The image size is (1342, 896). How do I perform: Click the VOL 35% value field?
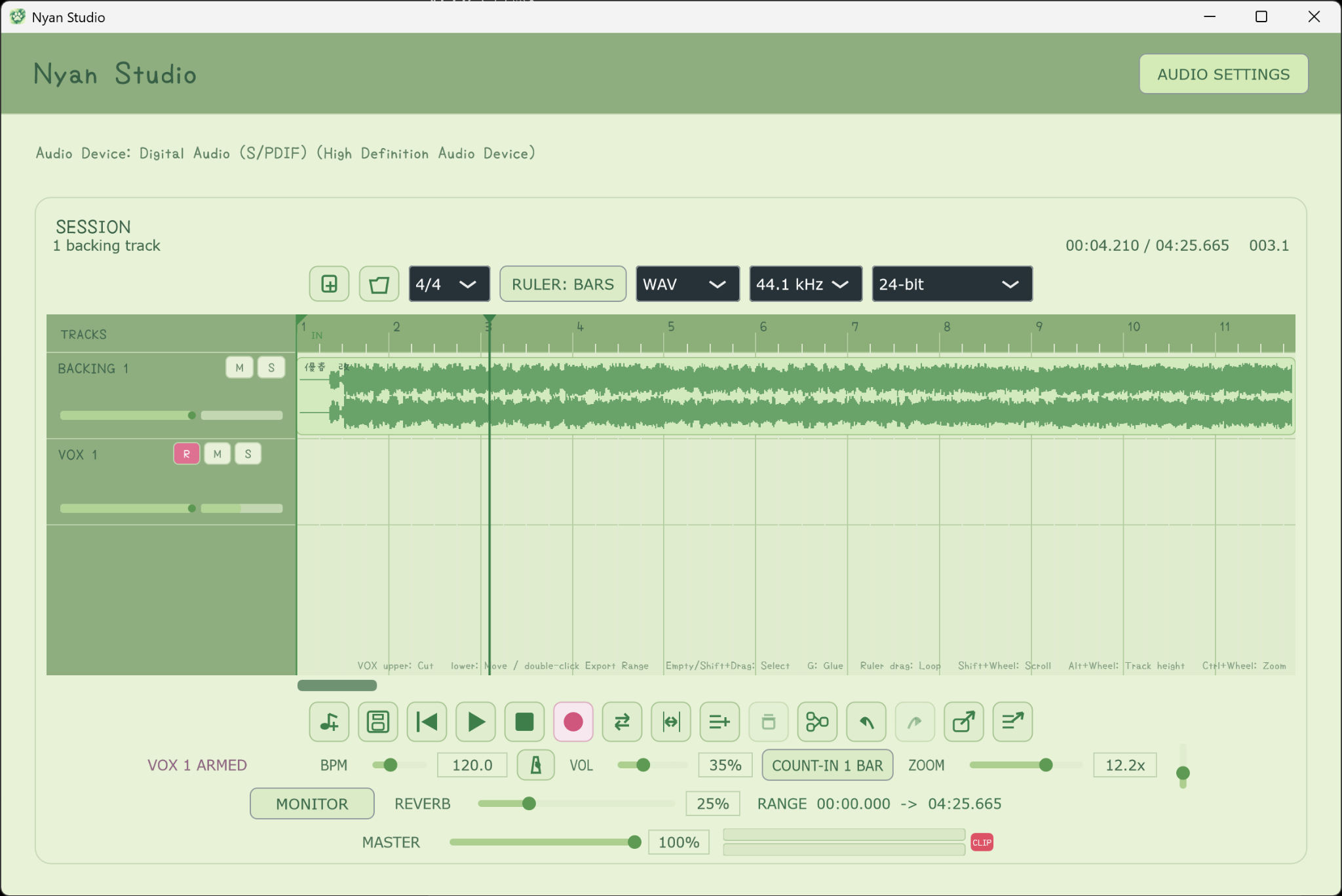[x=725, y=765]
